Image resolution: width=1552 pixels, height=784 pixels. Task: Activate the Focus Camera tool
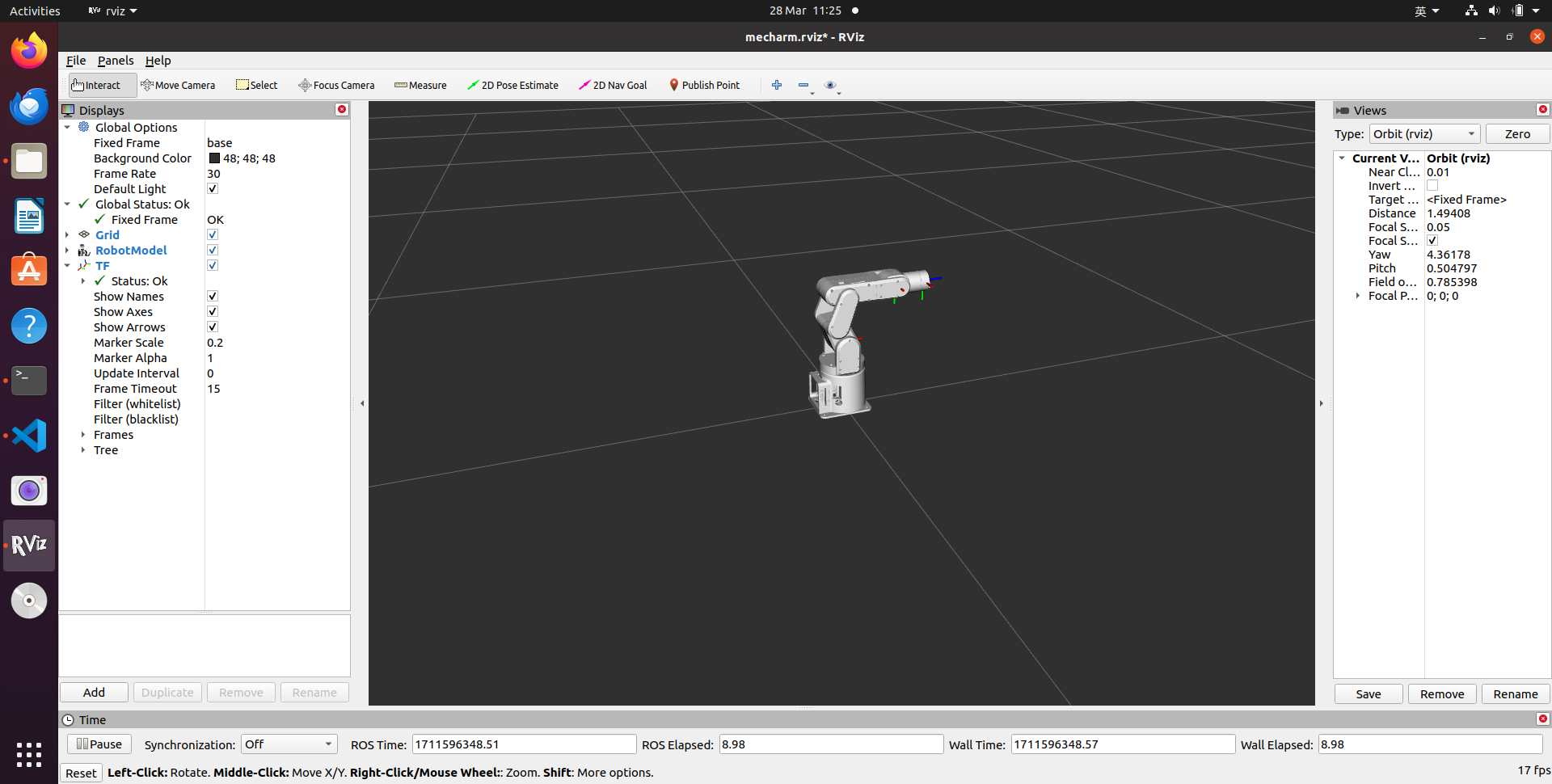336,85
